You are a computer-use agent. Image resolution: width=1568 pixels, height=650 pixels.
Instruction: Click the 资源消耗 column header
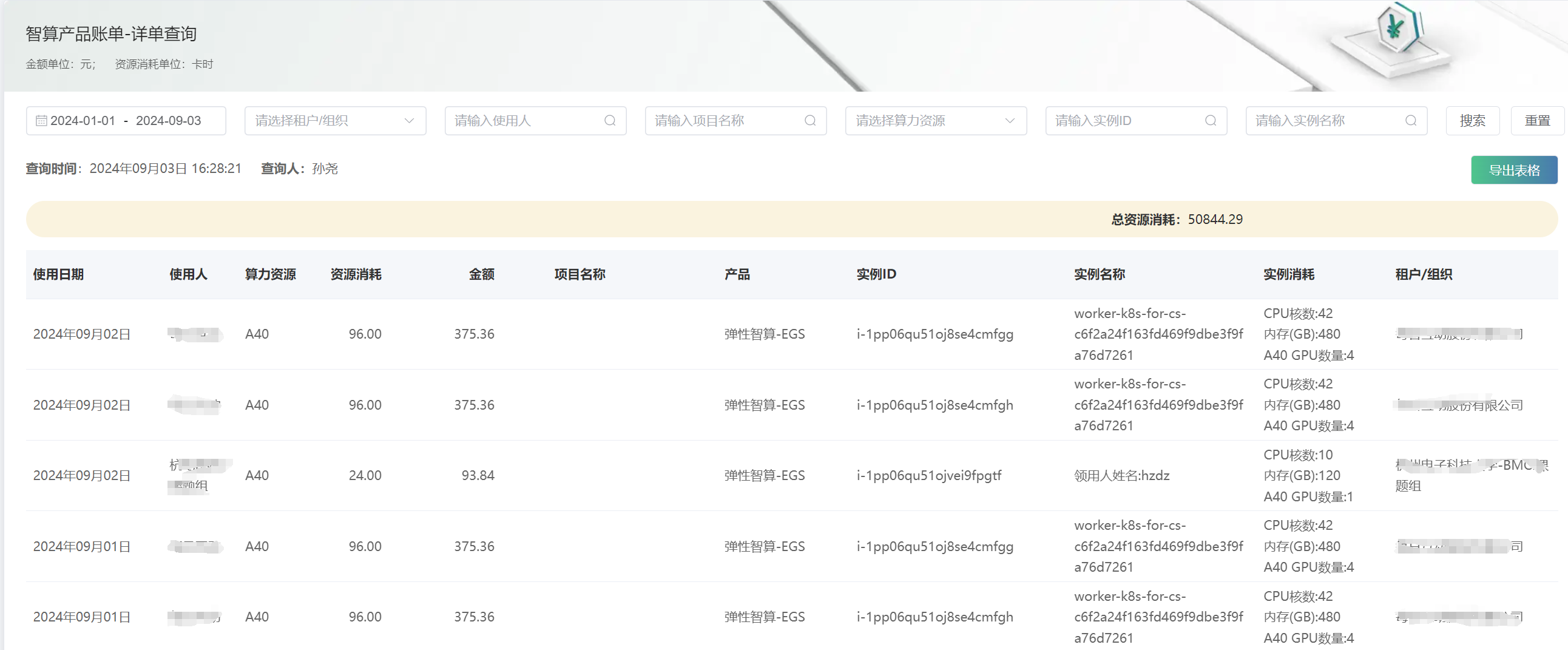356,274
